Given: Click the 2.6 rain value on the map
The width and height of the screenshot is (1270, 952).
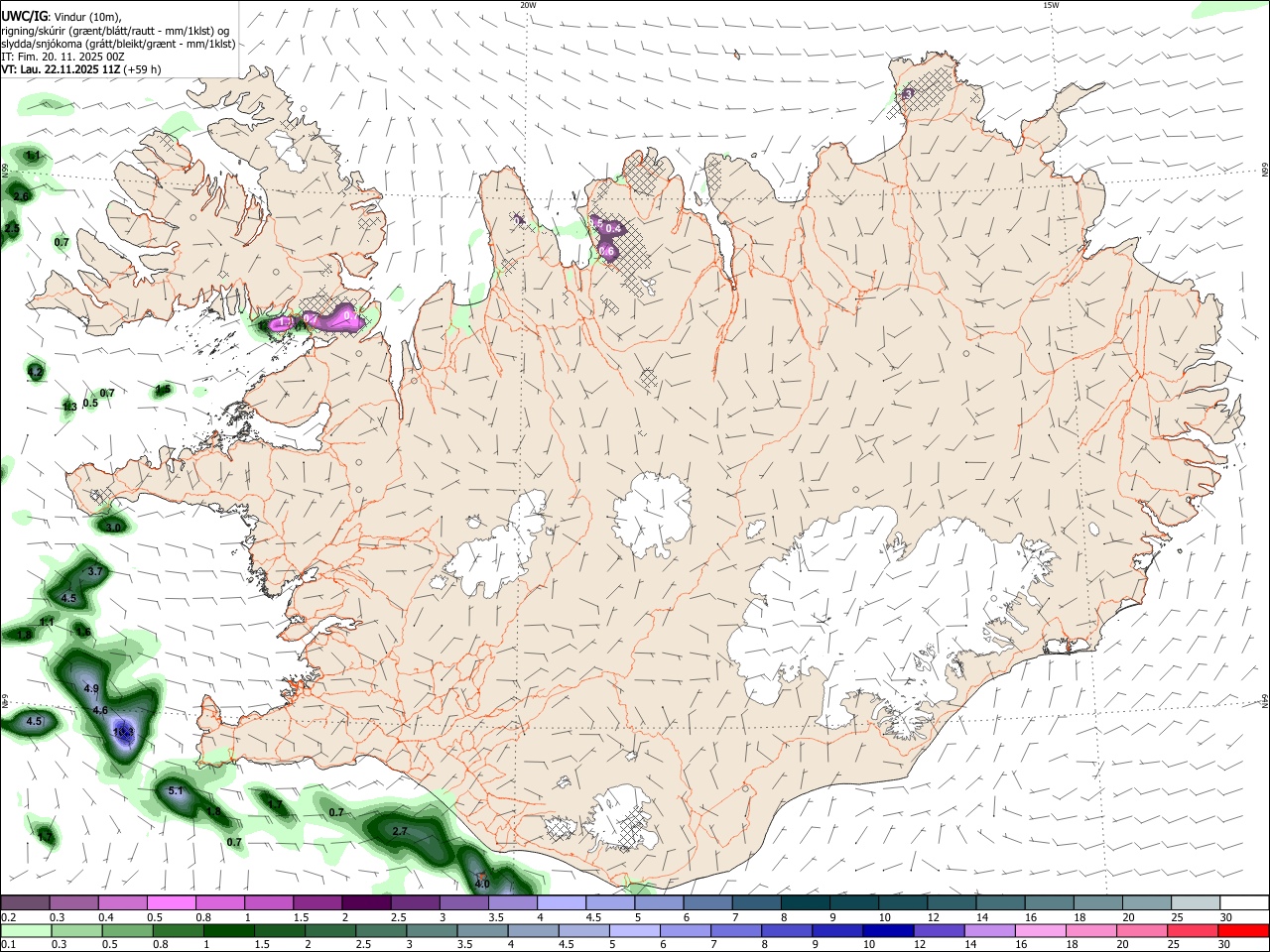Looking at the screenshot, I should (21, 196).
